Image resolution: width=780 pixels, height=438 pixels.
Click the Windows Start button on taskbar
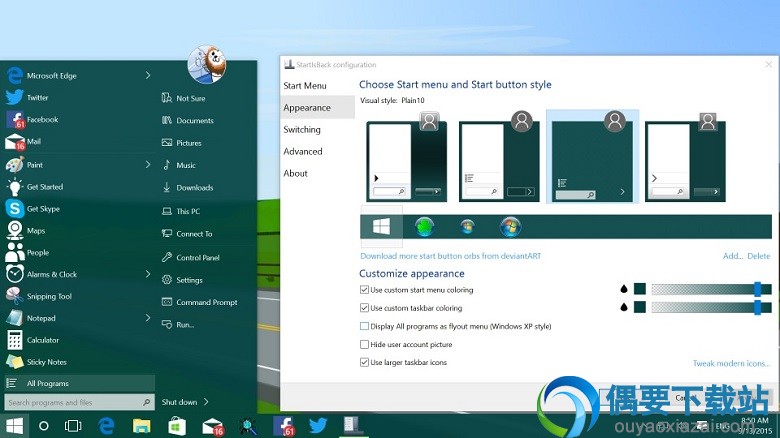tap(14, 426)
